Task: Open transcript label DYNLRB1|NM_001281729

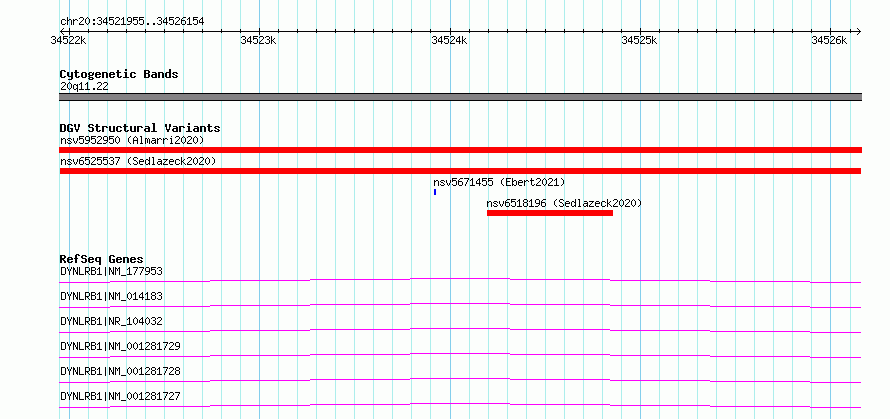Action: pyautogui.click(x=120, y=346)
